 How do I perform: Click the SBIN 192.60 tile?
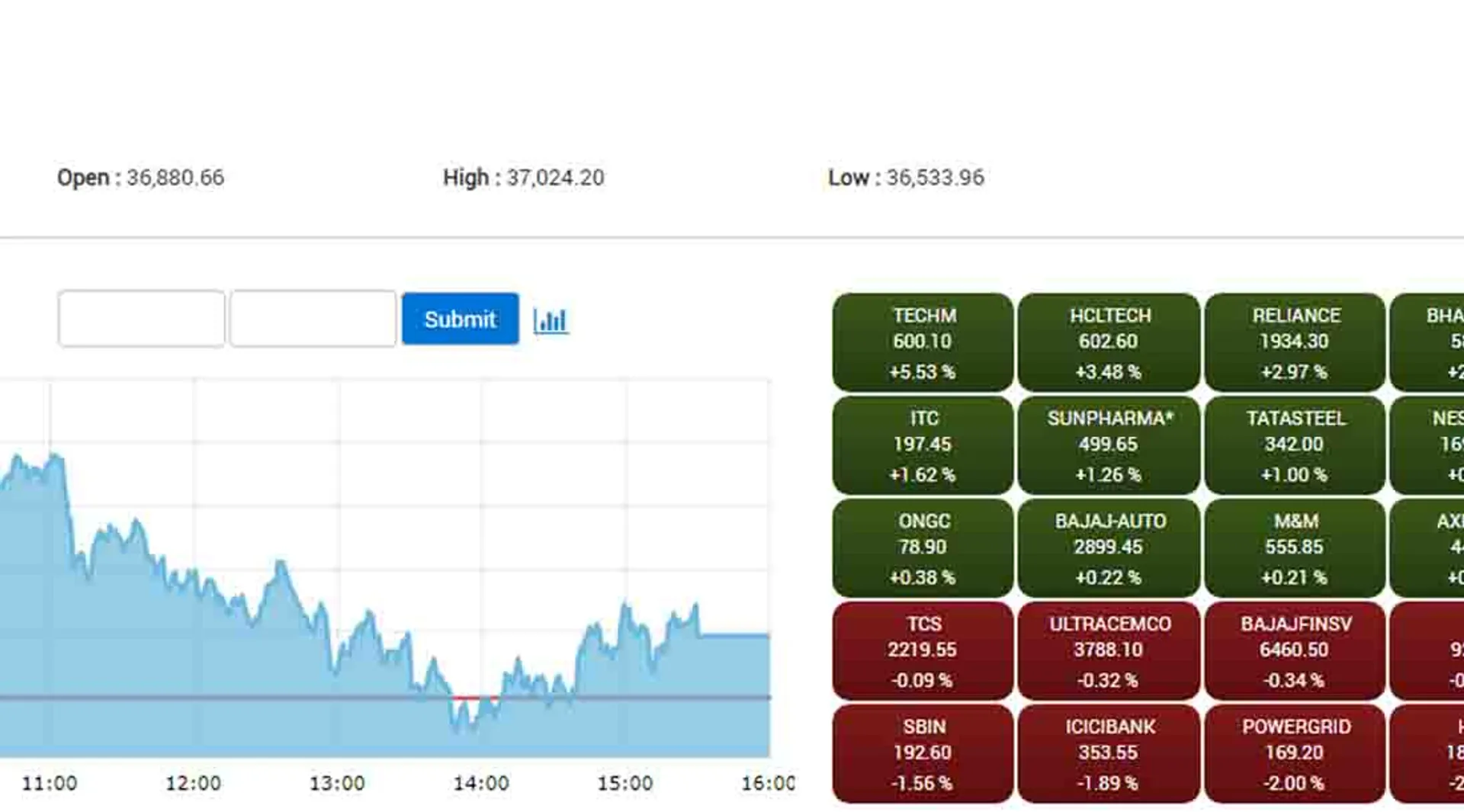coord(923,754)
